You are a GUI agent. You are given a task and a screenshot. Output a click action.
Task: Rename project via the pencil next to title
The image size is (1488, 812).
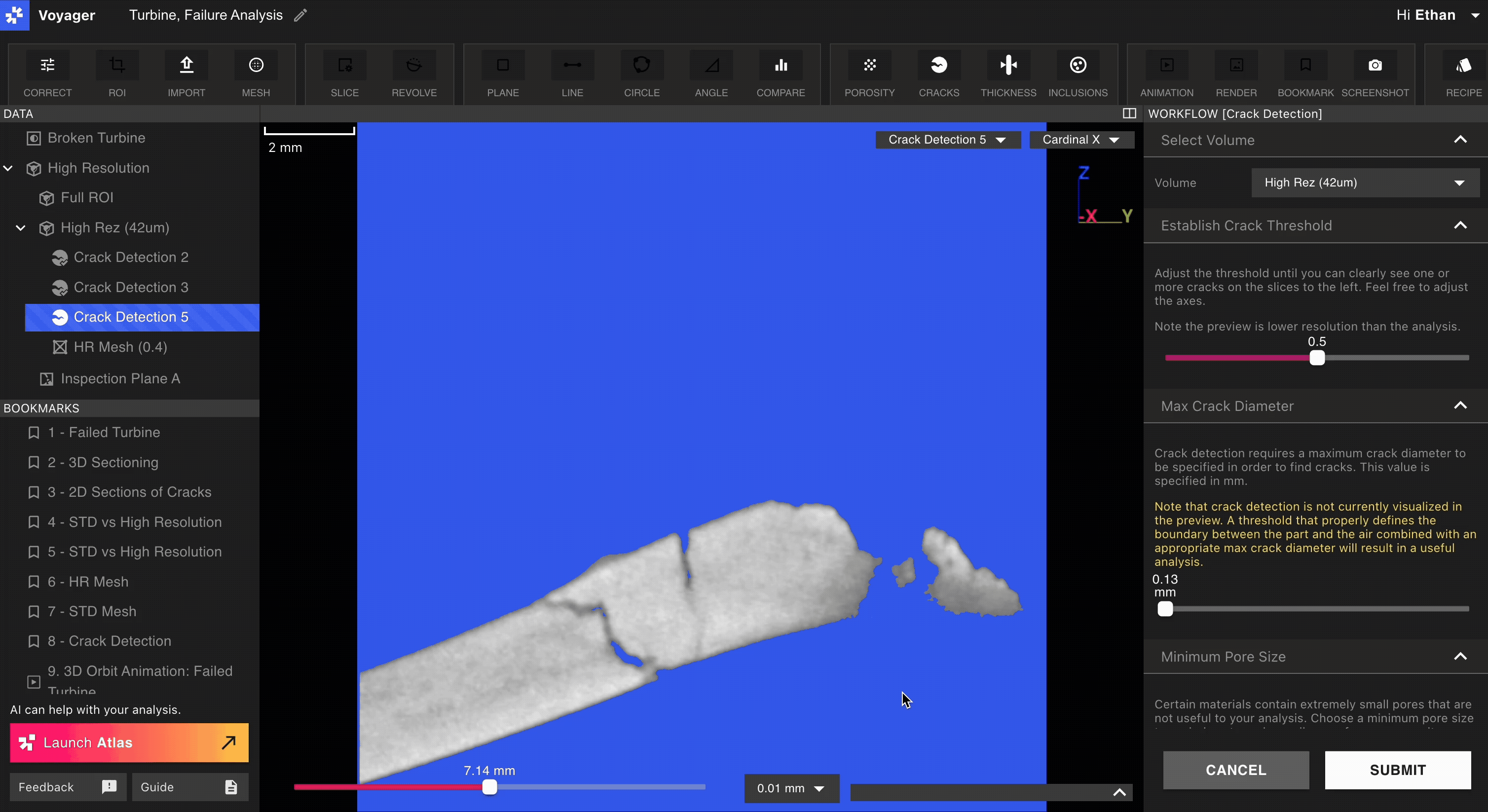pyautogui.click(x=300, y=15)
